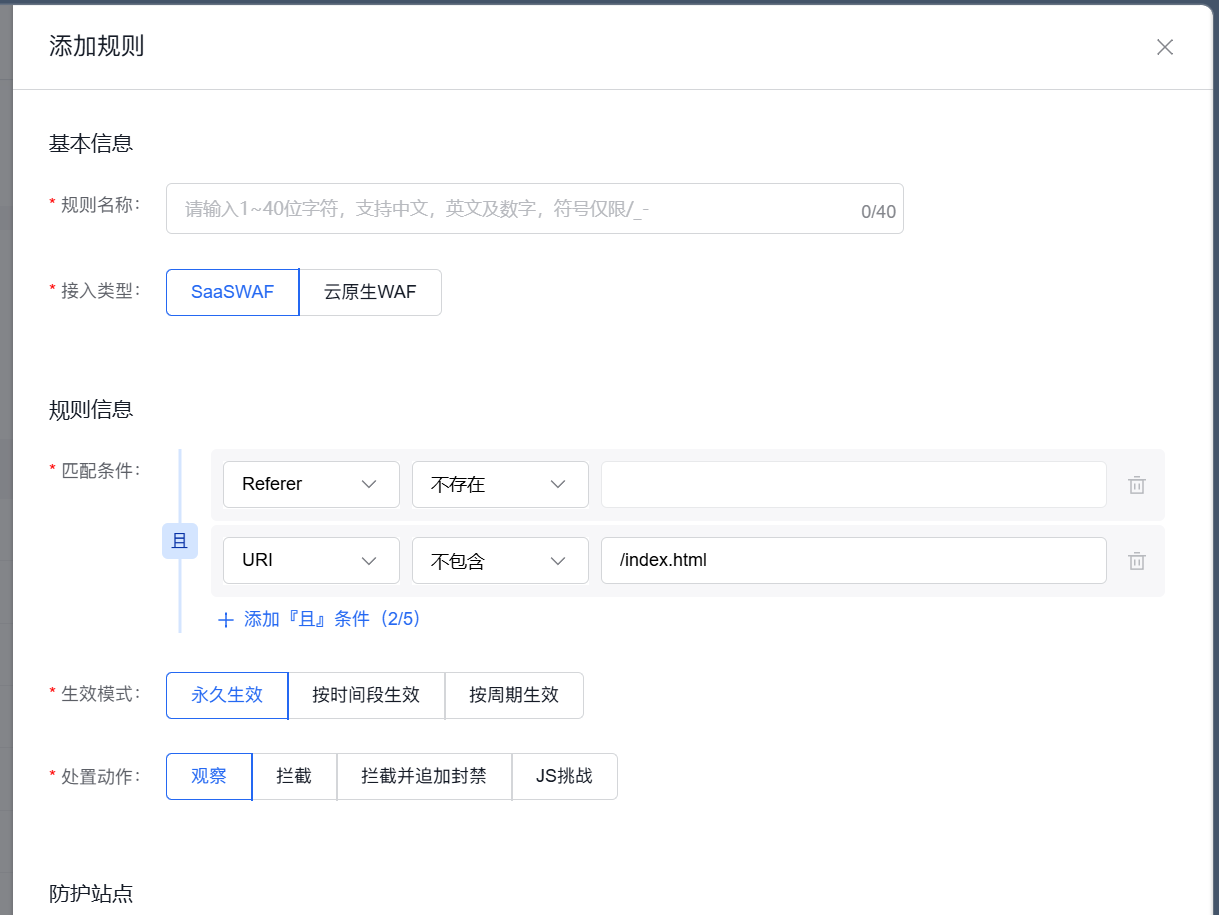Switch access type to 云原生WAF
The width and height of the screenshot is (1219, 915).
(x=370, y=292)
